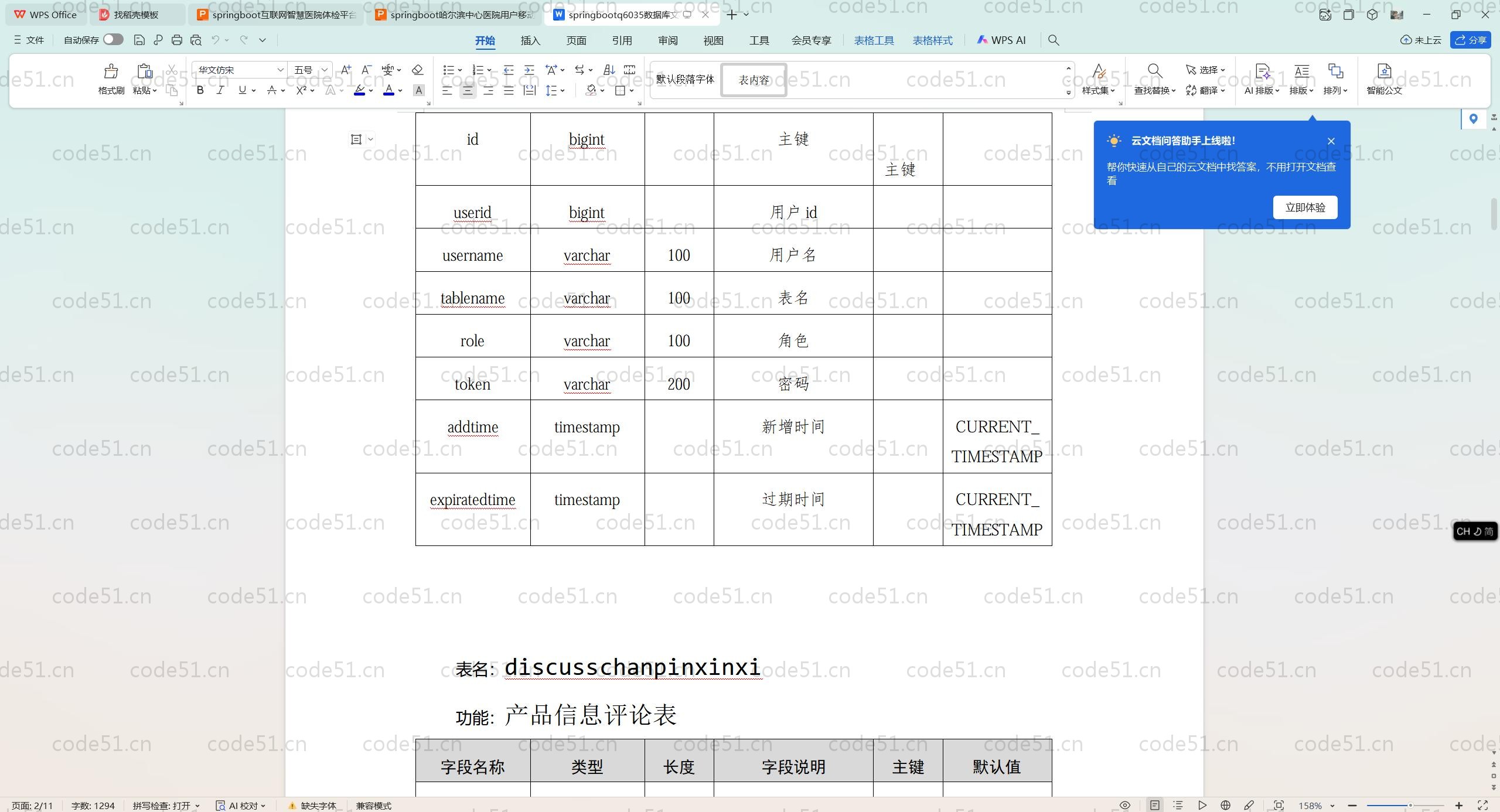Toggle the 自动保存 auto-save switch
Viewport: 1500px width, 812px height.
[x=113, y=40]
